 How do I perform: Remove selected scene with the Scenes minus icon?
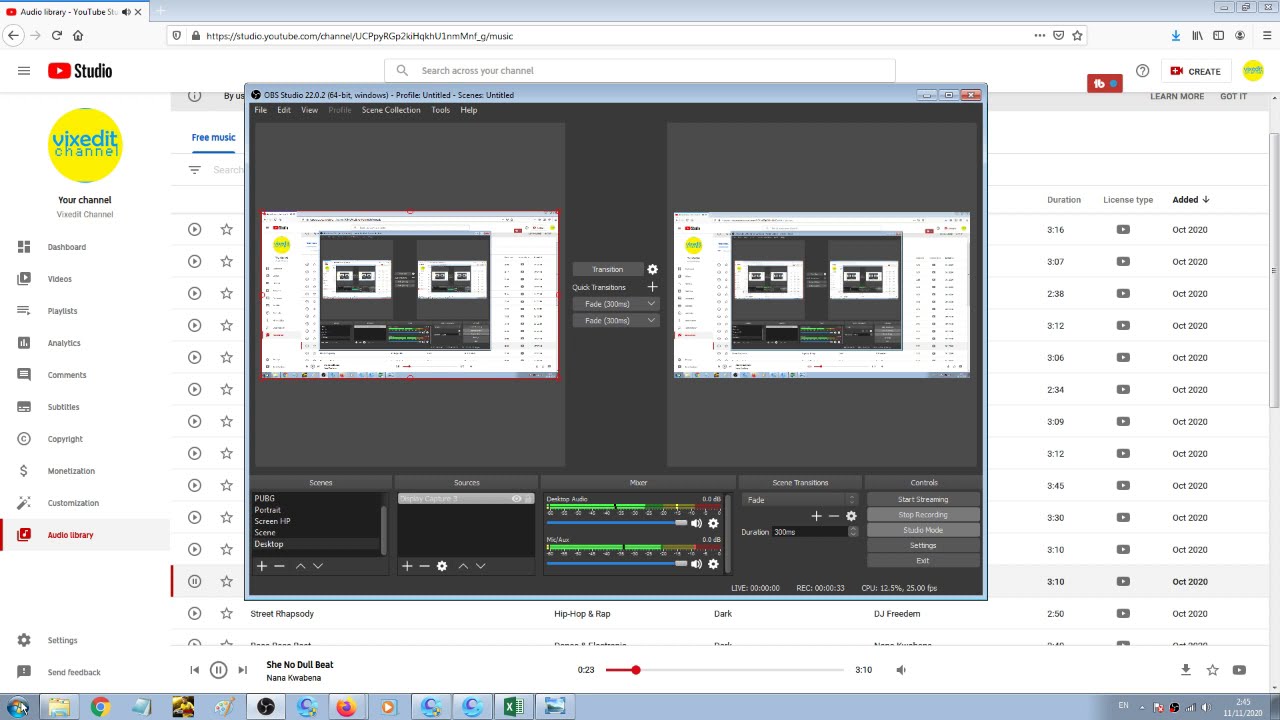point(280,566)
